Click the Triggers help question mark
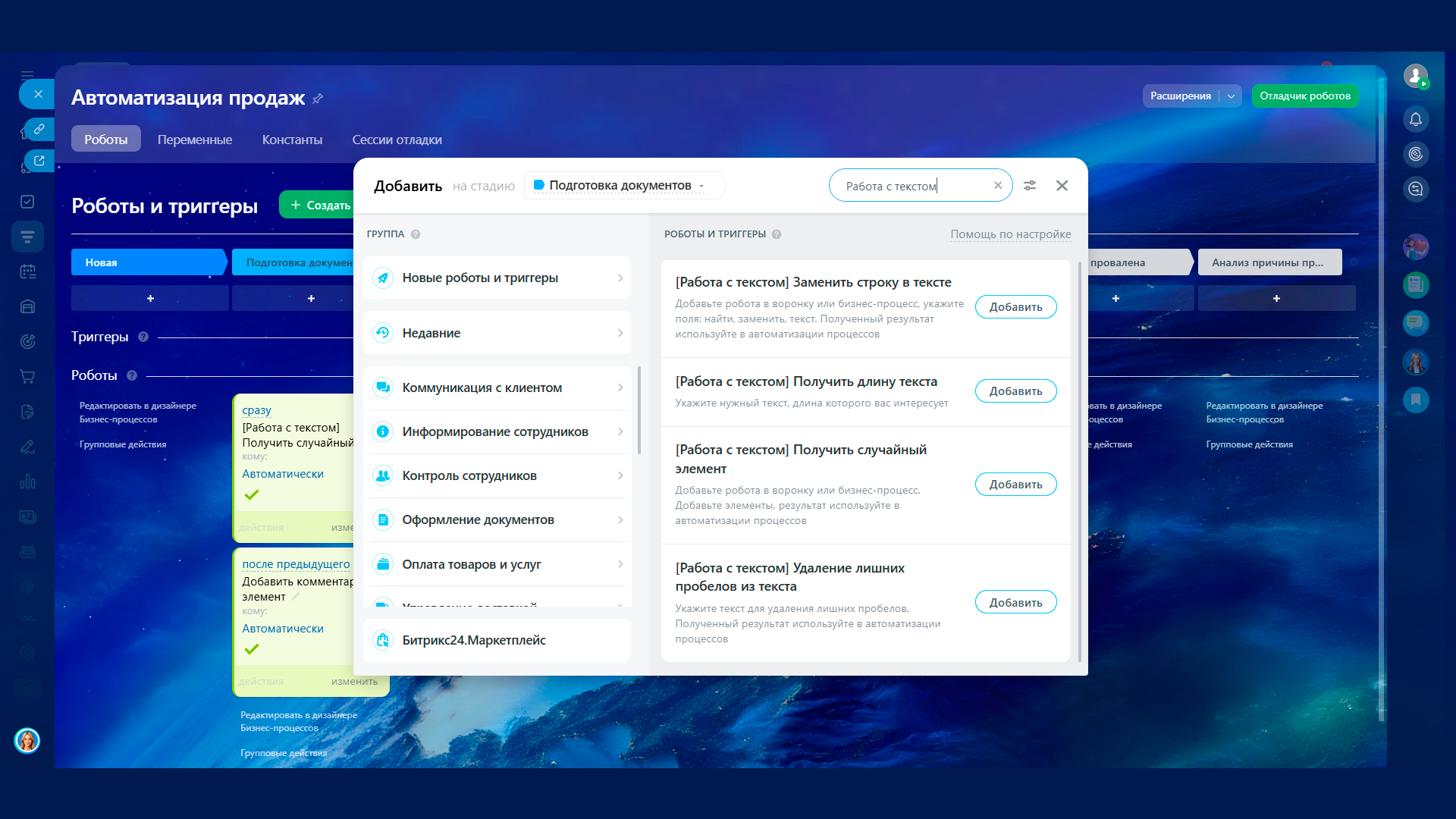 point(143,337)
